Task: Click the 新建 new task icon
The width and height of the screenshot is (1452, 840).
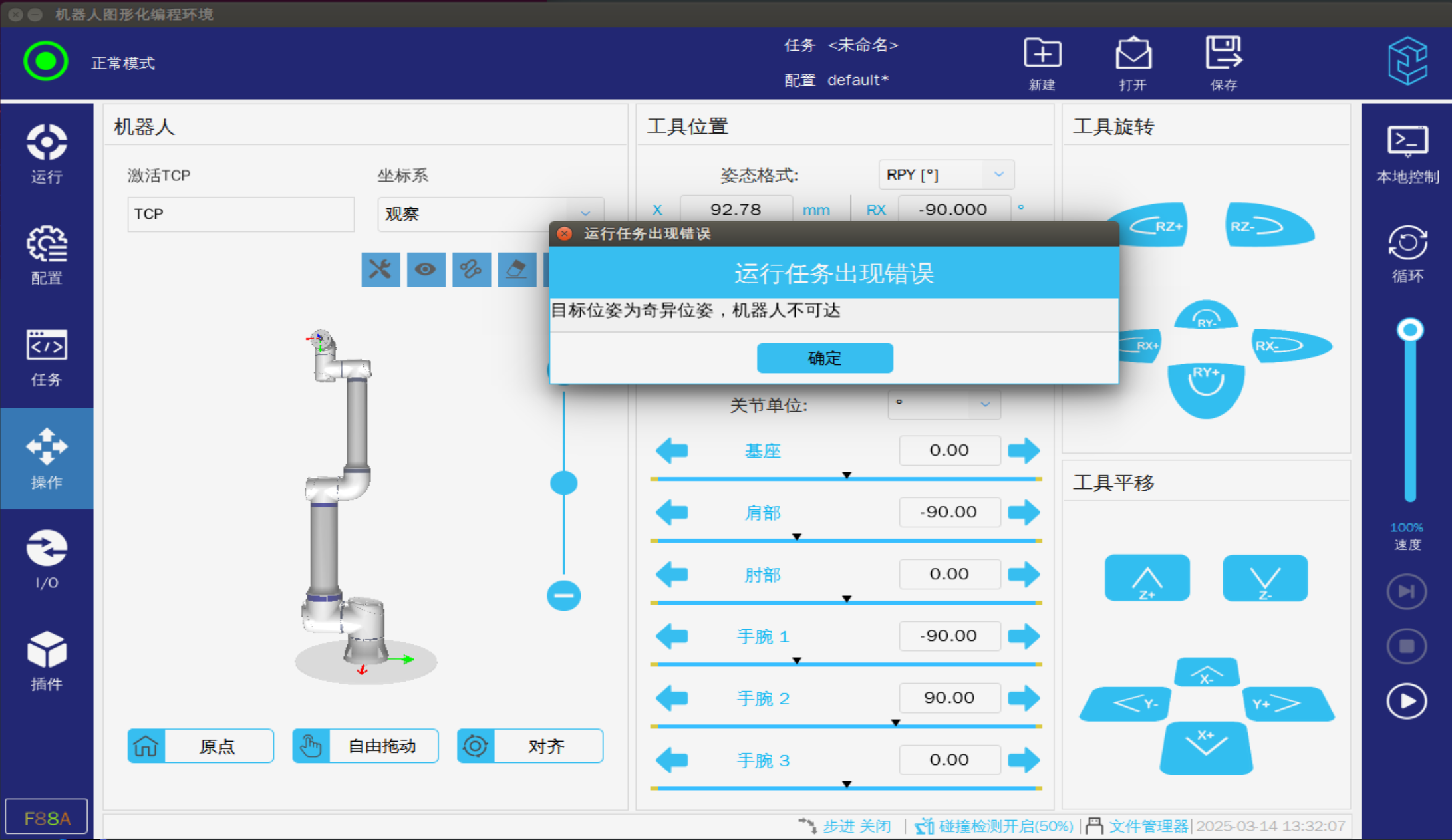Action: pyautogui.click(x=1042, y=55)
